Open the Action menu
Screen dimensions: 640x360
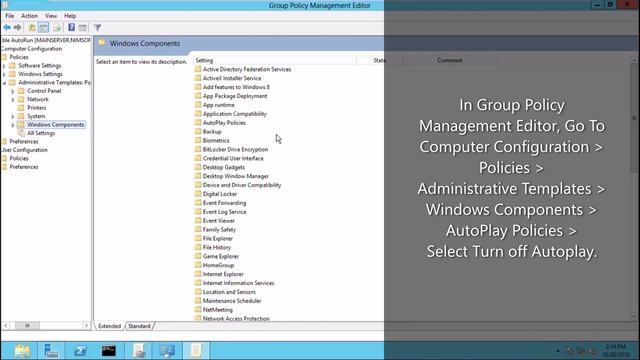(29, 16)
